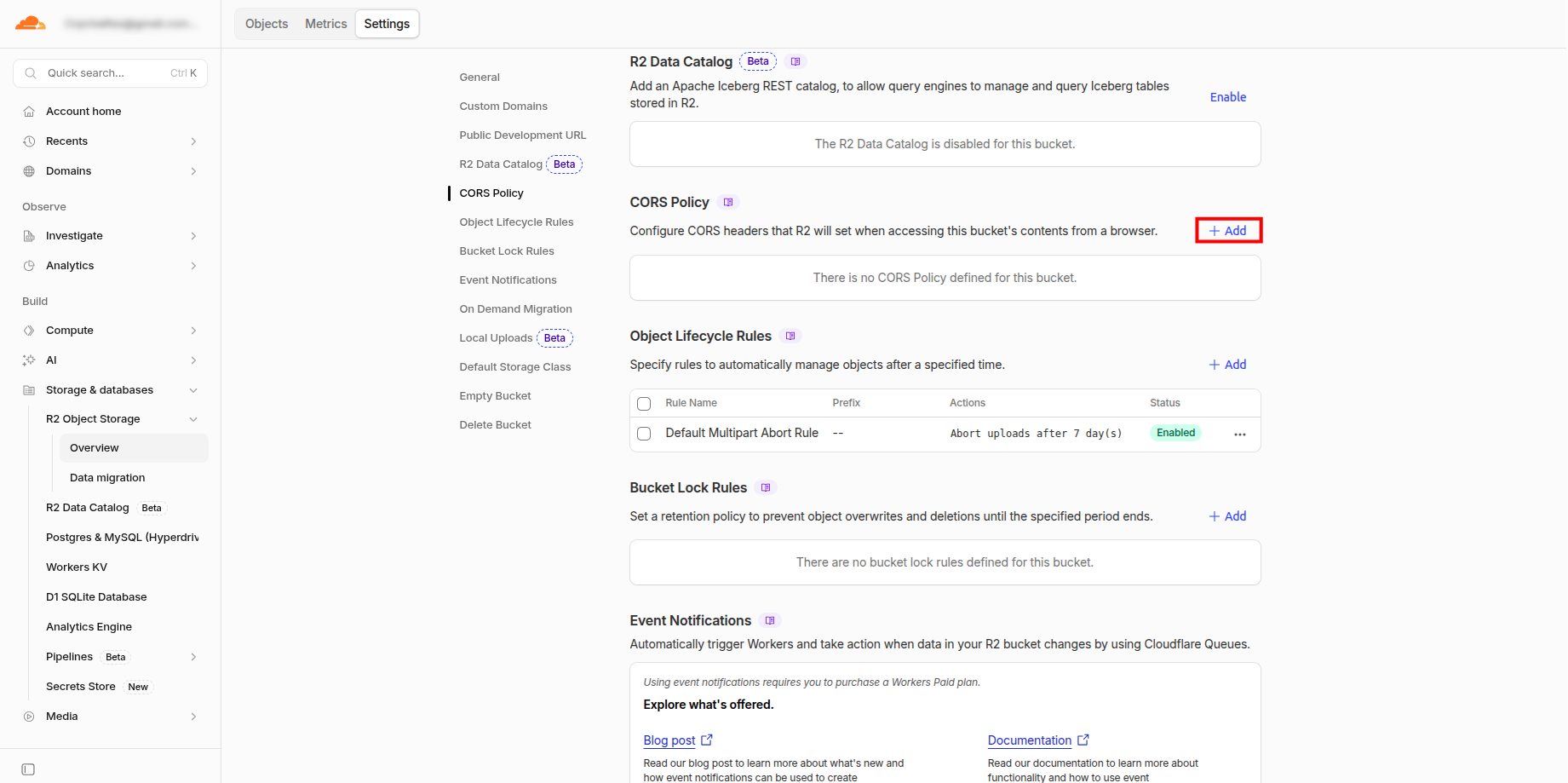Open docs icon beside Bucket Lock Rules heading
Viewport: 1568px width, 783px height.
[766, 487]
